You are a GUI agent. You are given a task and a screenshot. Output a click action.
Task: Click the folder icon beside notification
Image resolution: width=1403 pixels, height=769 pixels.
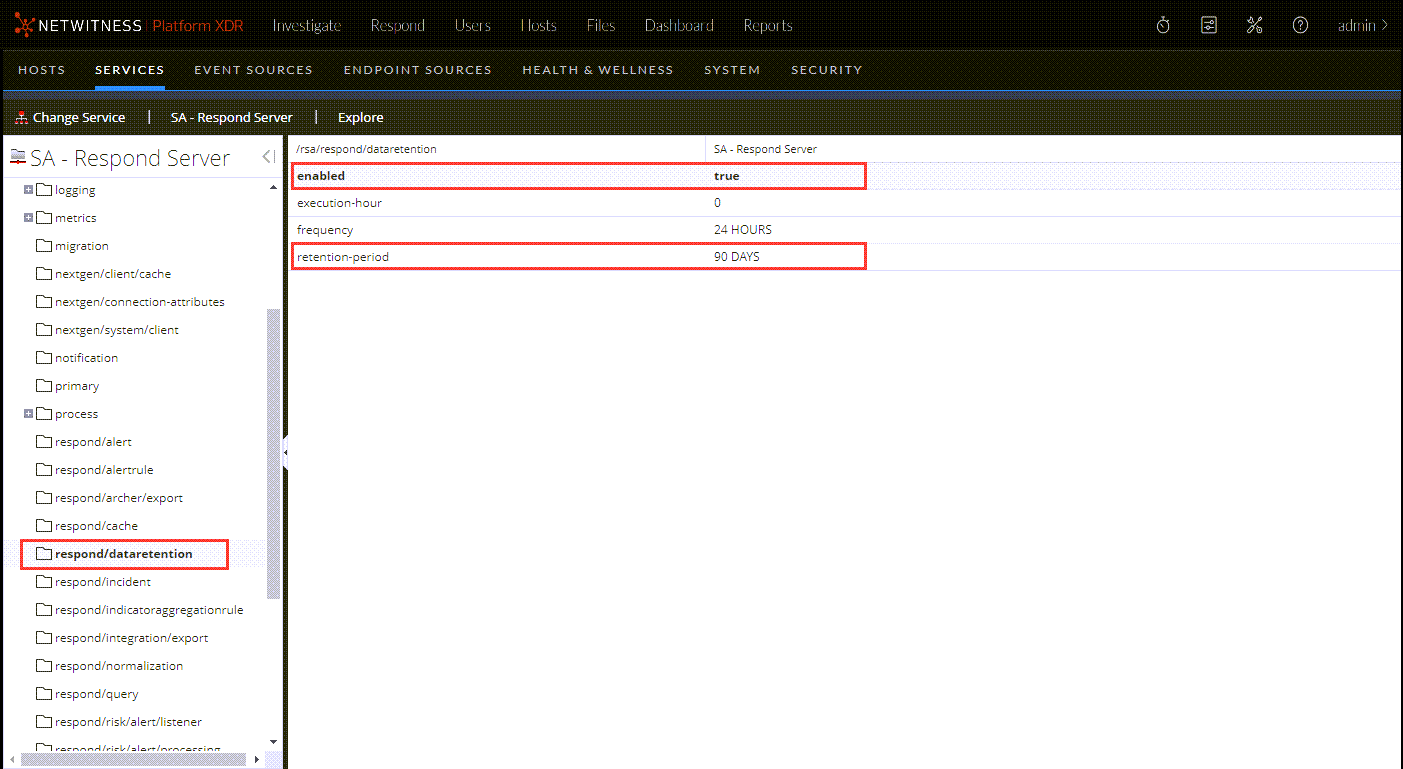point(43,358)
